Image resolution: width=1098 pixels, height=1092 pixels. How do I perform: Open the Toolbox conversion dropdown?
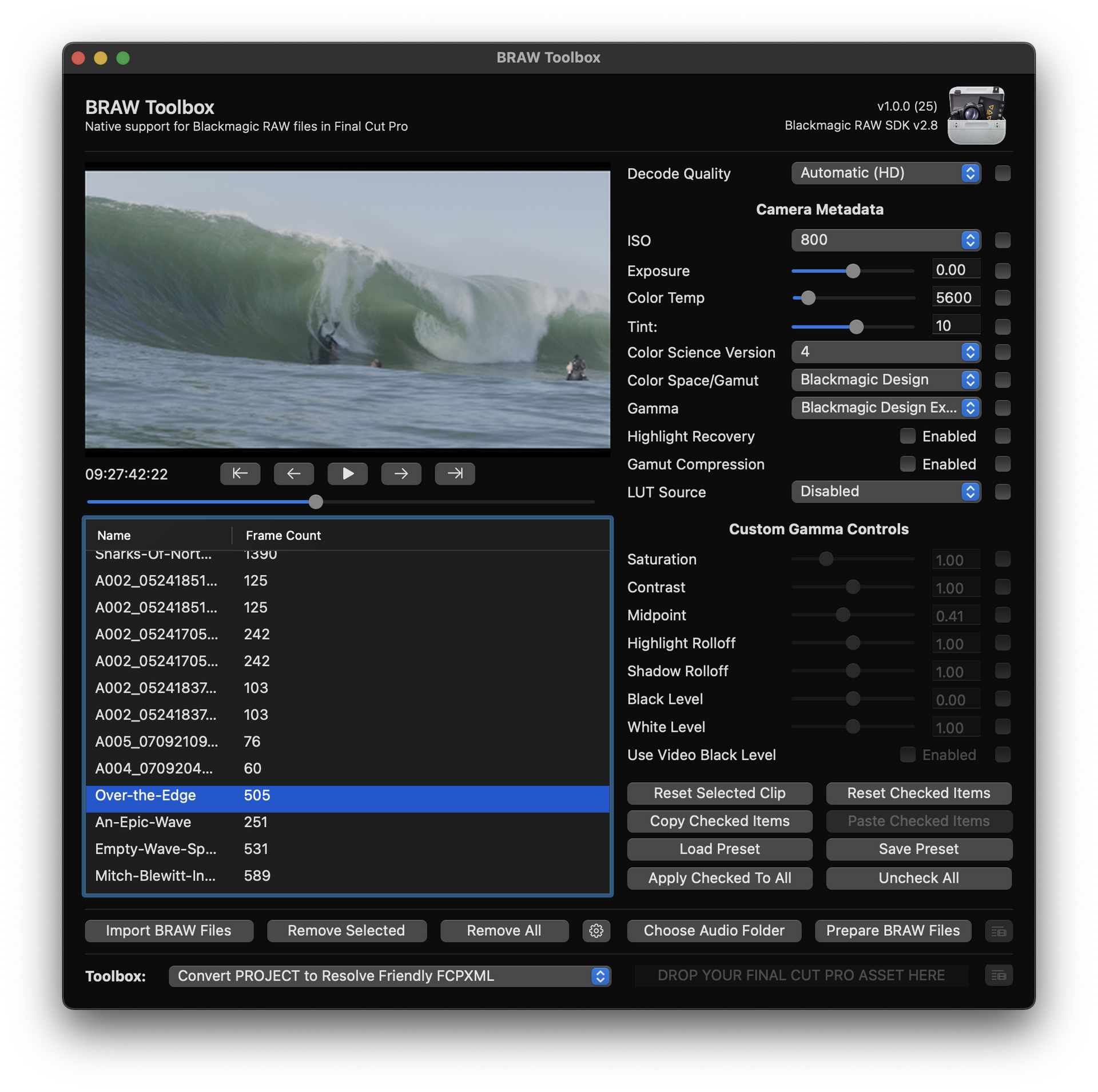pyautogui.click(x=390, y=976)
